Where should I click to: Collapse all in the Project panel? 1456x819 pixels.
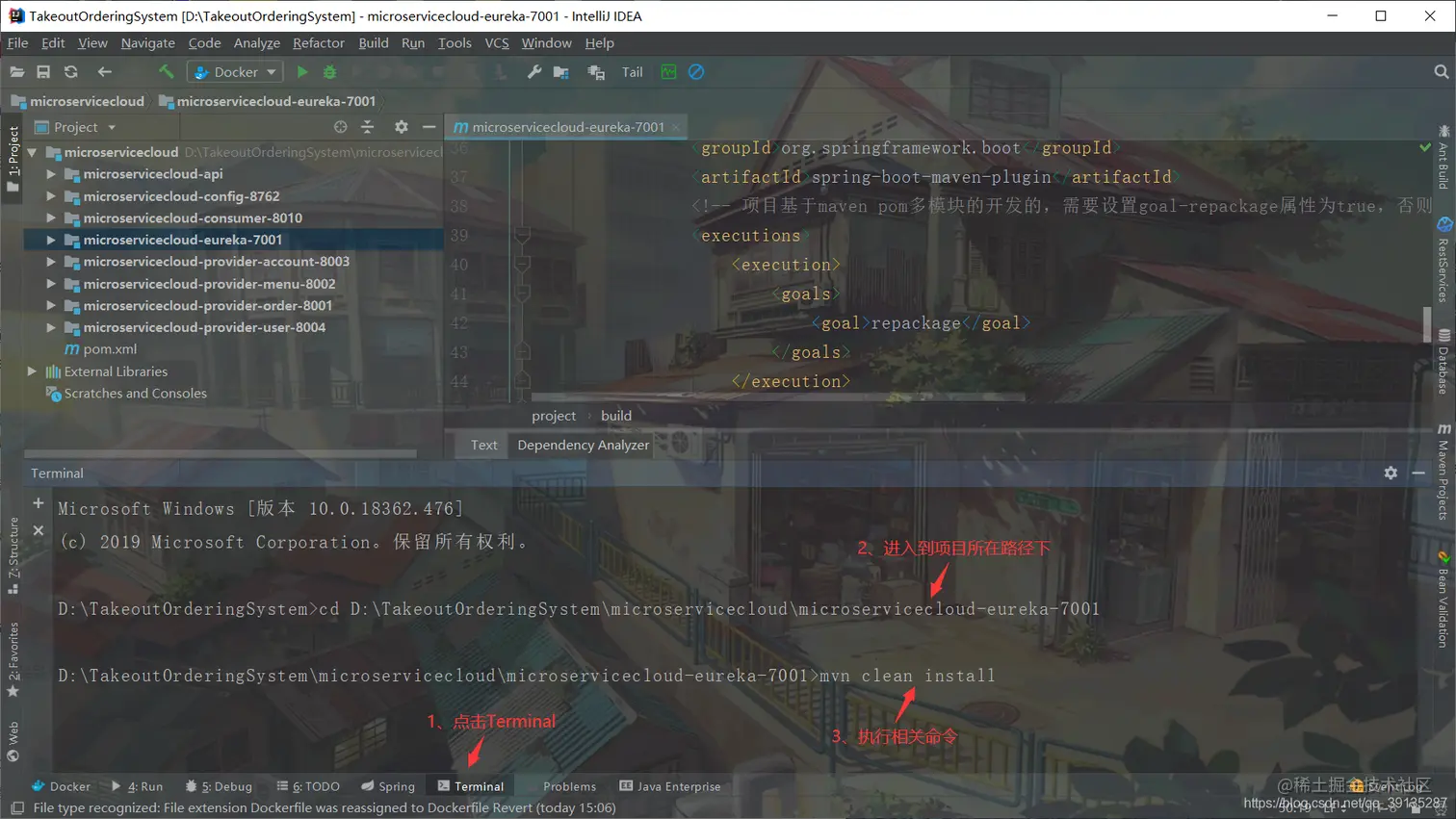(367, 127)
